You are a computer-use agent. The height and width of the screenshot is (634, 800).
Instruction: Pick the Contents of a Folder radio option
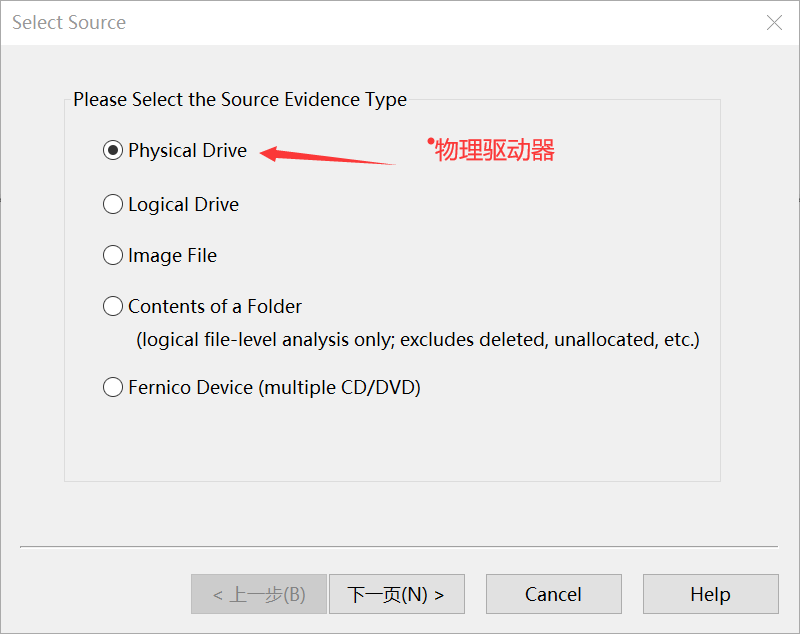click(x=113, y=306)
